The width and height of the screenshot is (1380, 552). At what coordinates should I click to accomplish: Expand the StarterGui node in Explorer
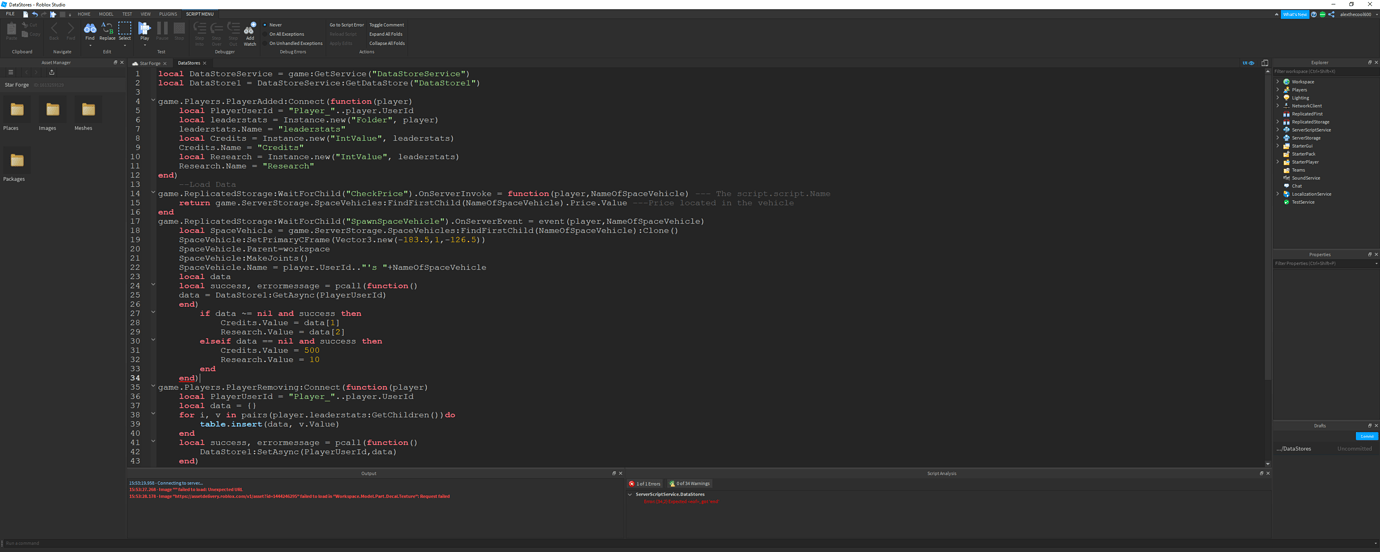[x=1278, y=146]
